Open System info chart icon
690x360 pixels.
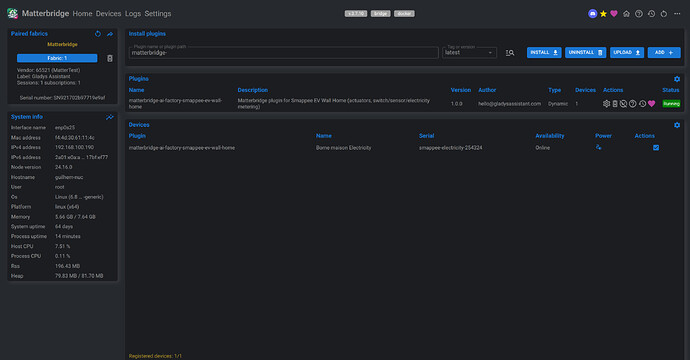pyautogui.click(x=110, y=117)
